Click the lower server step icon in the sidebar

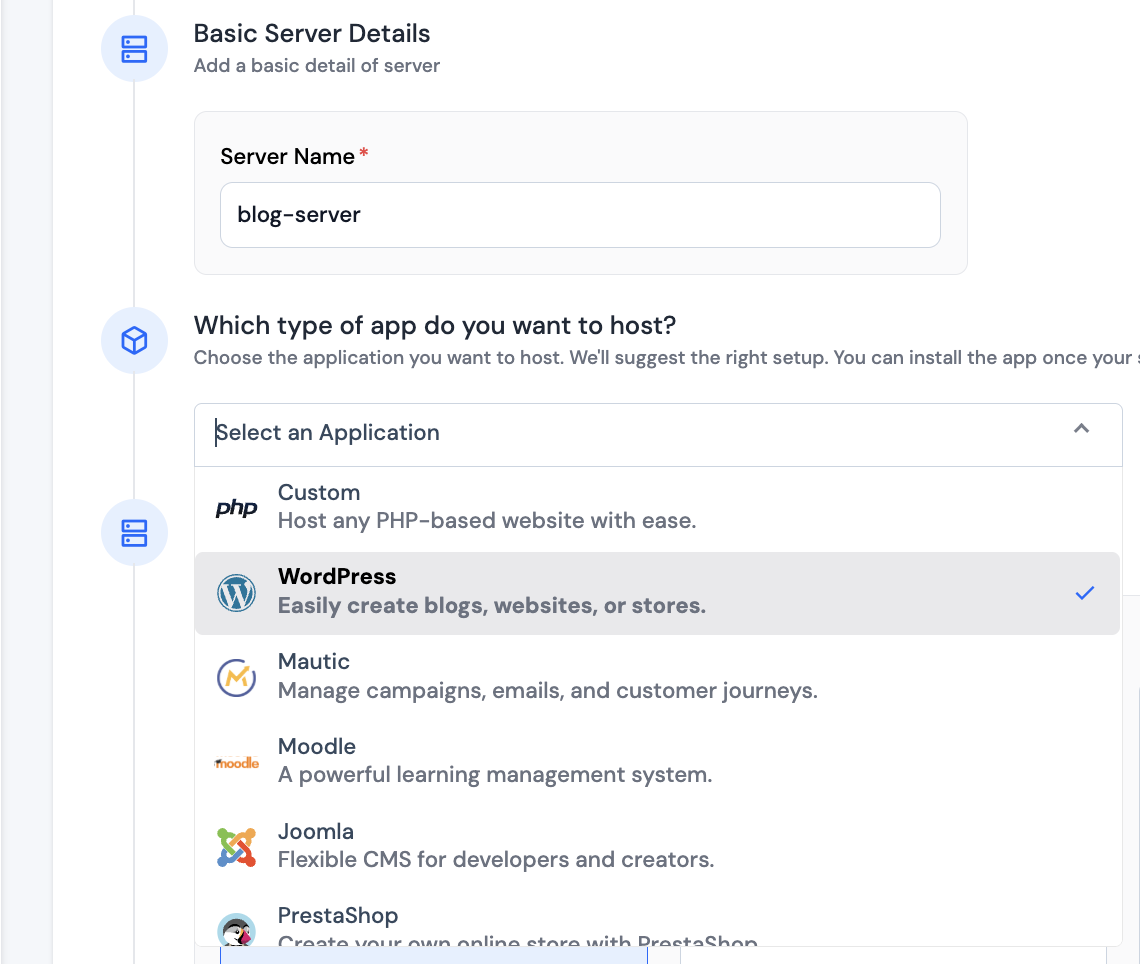point(133,532)
